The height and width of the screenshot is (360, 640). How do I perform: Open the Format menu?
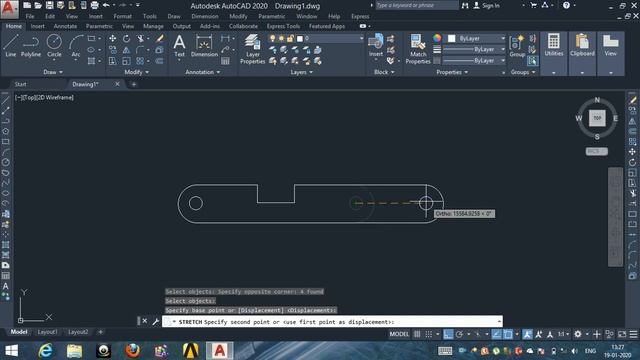coord(122,16)
